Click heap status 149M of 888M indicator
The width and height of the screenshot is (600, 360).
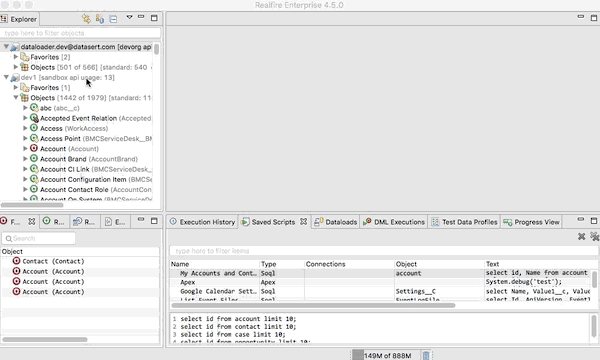[x=385, y=355]
